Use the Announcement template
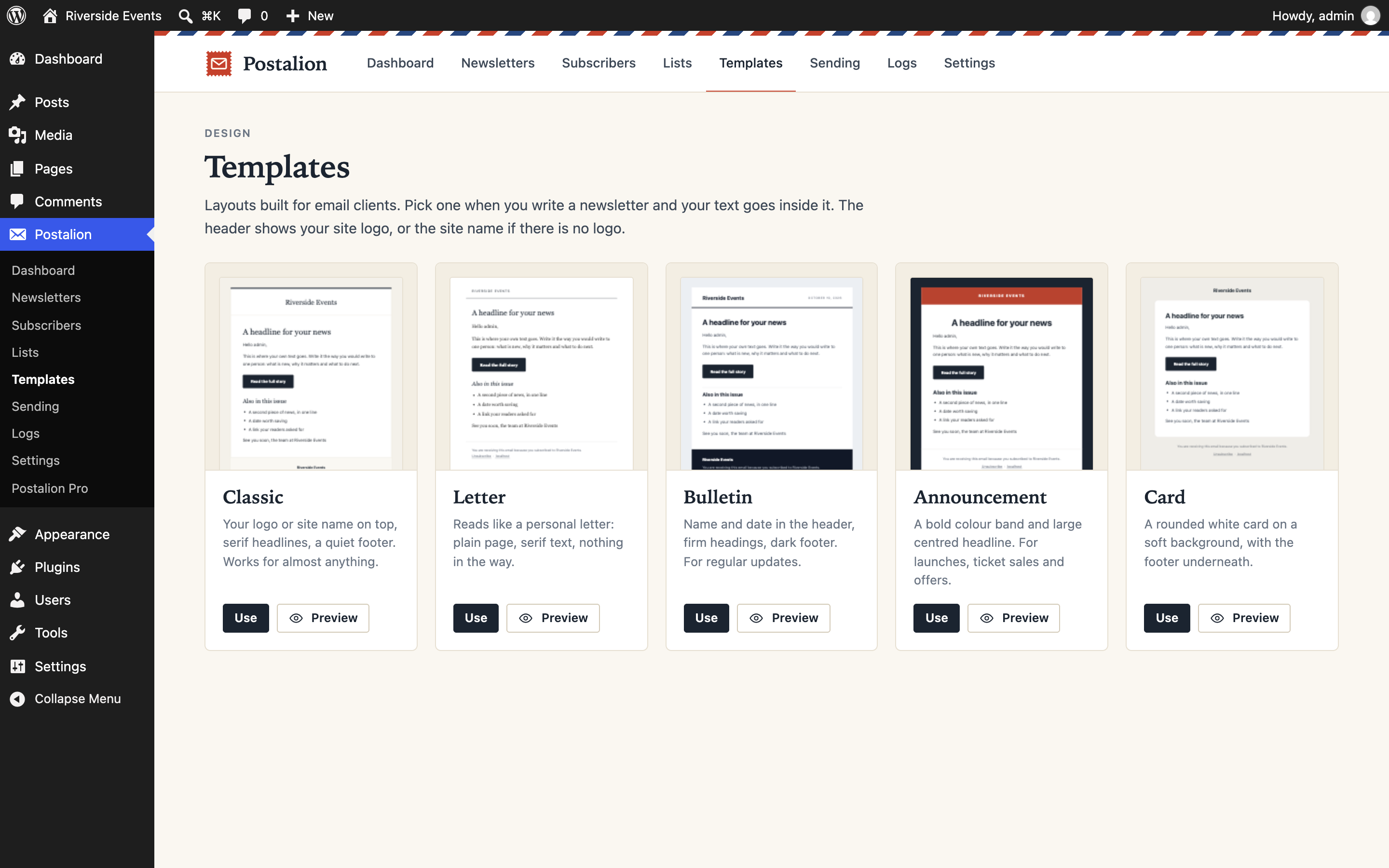 click(x=936, y=618)
